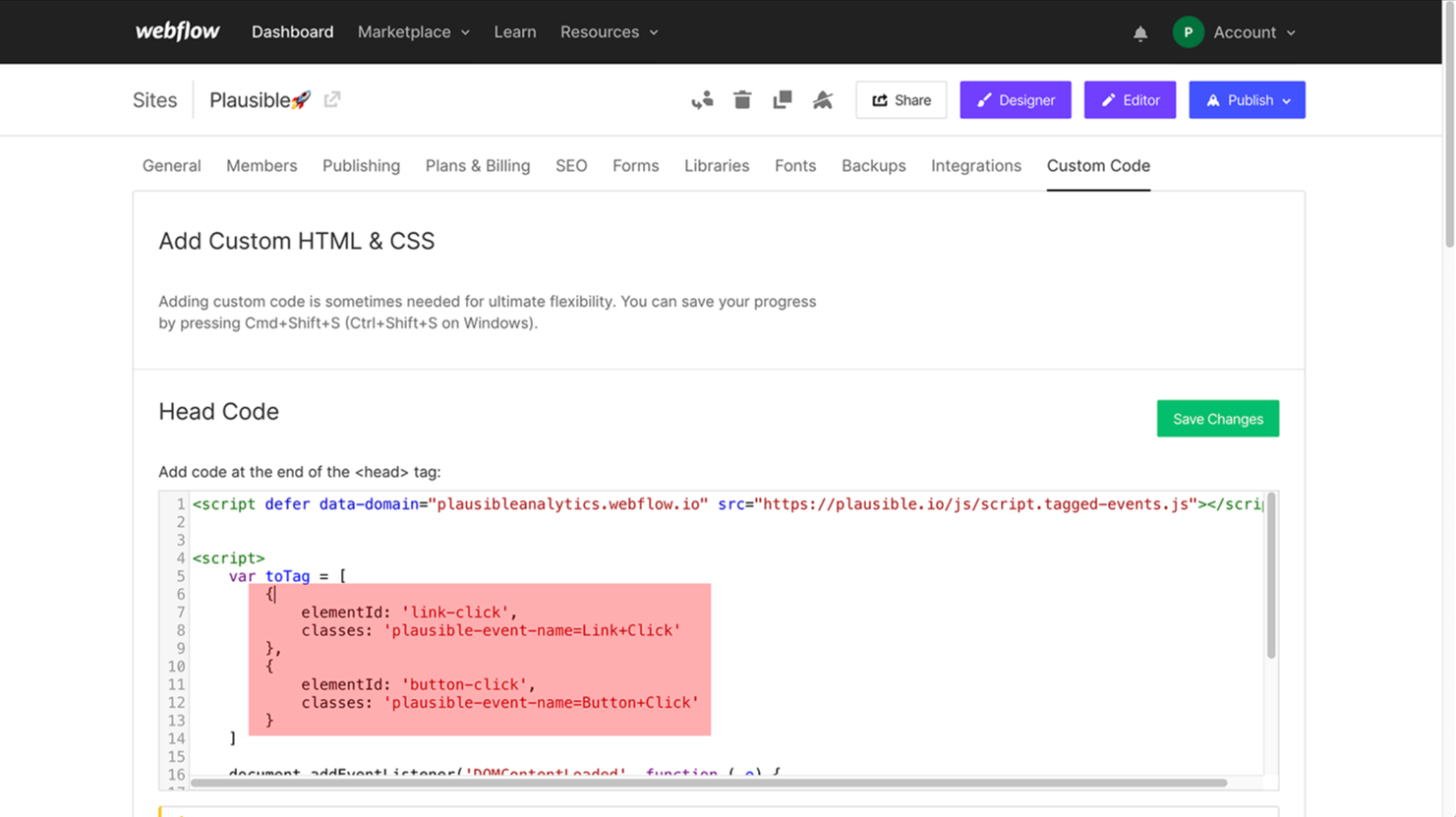The height and width of the screenshot is (817, 1456).
Task: Open the Designer button
Action: pyautogui.click(x=1016, y=100)
